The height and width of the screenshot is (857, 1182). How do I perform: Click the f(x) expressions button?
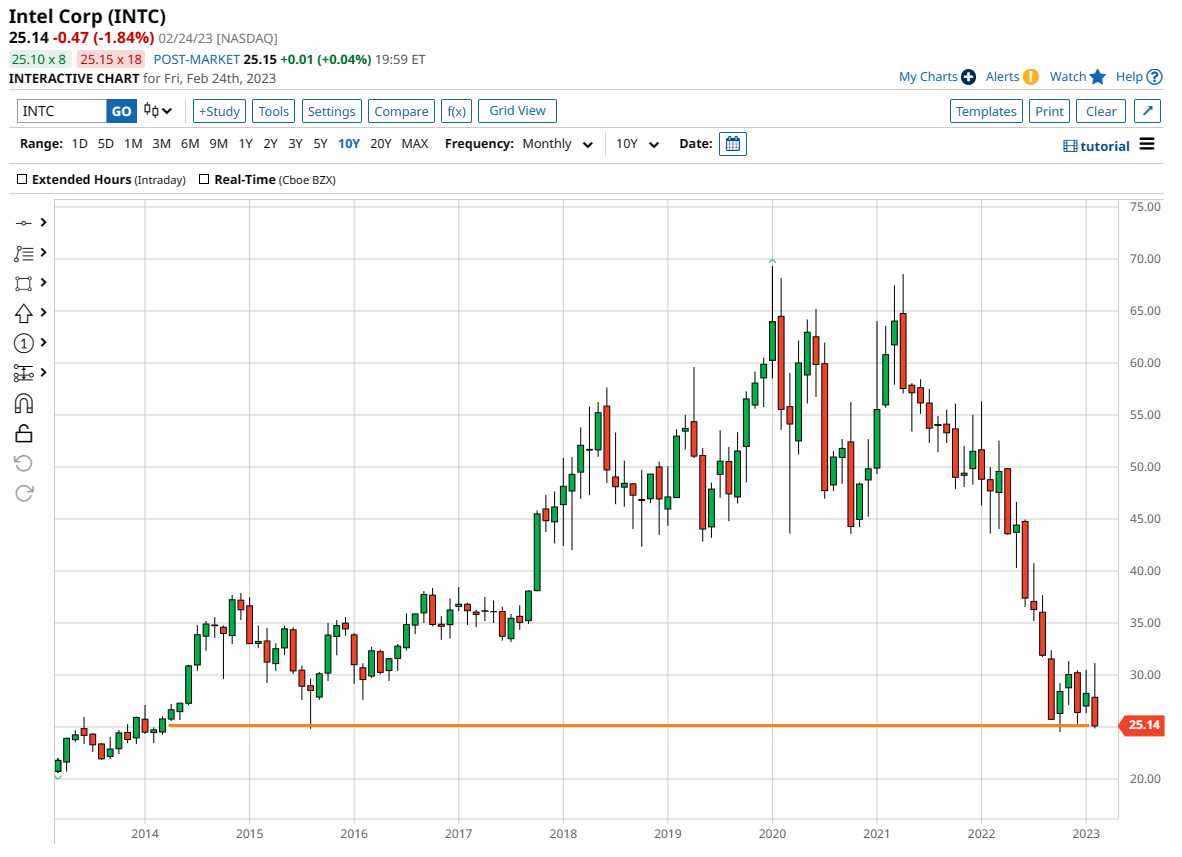457,112
